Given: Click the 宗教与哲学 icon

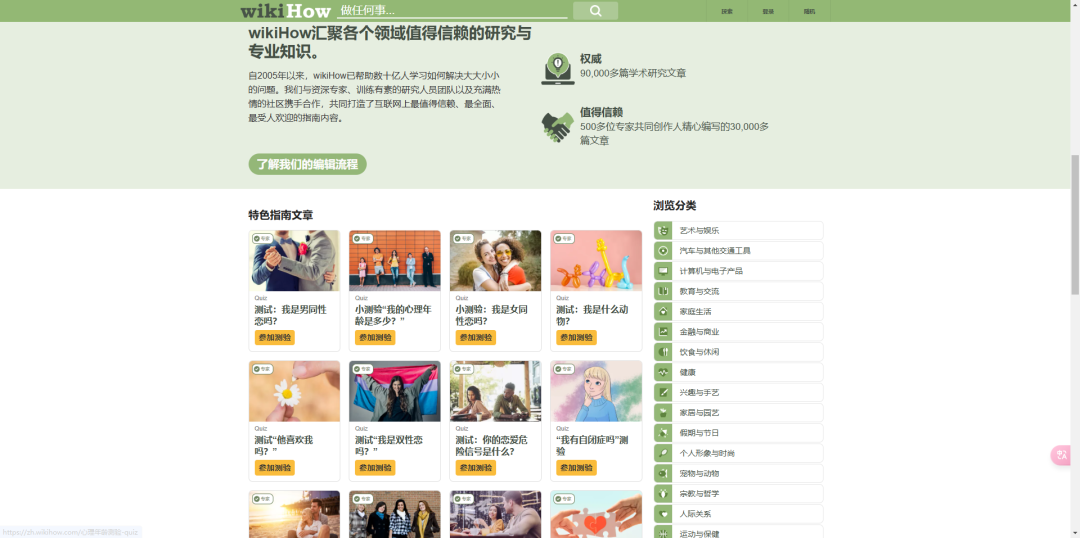Looking at the screenshot, I should tap(663, 493).
